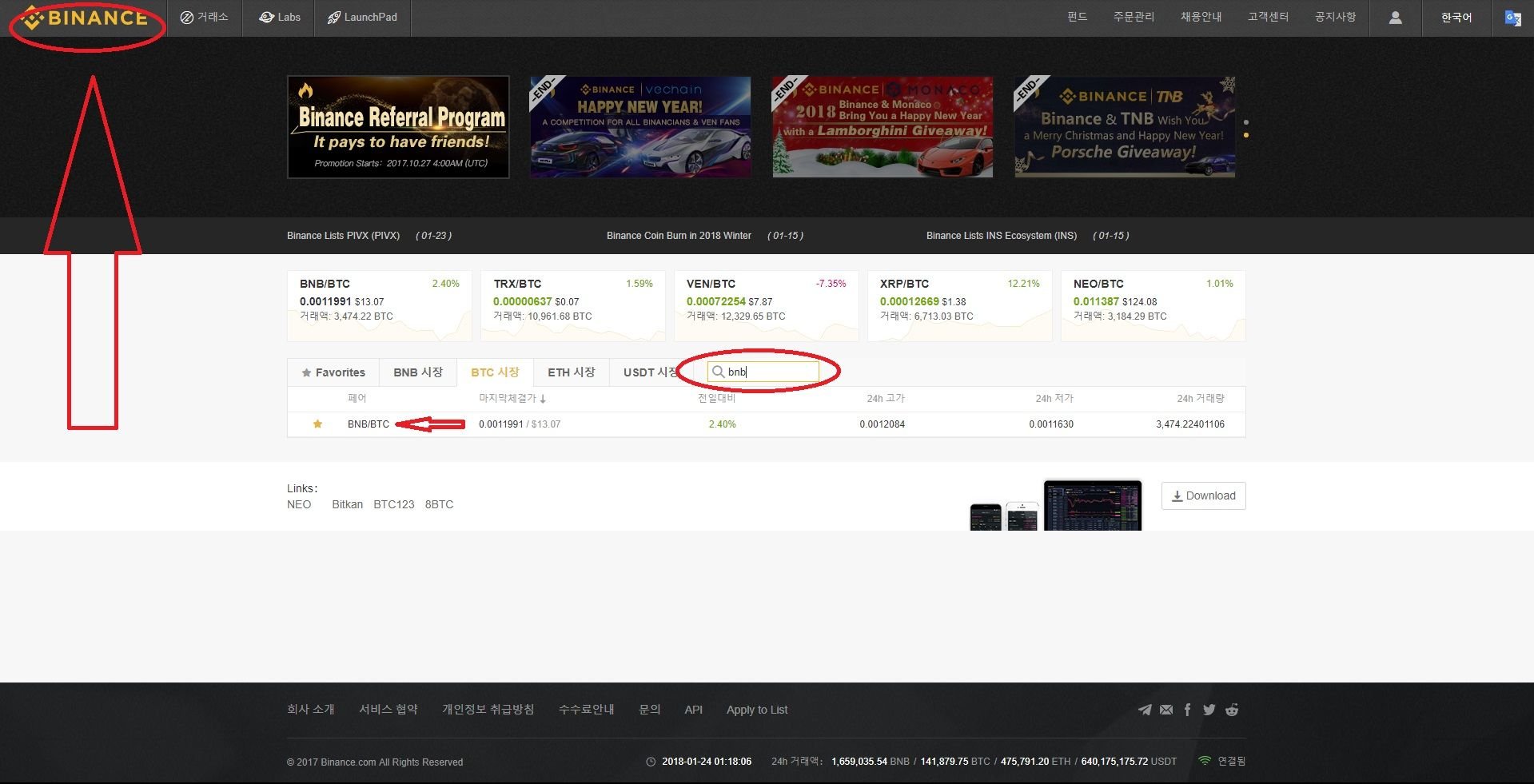Click the 연결됨 connection status indicator
The image size is (1534, 784).
point(1222,762)
